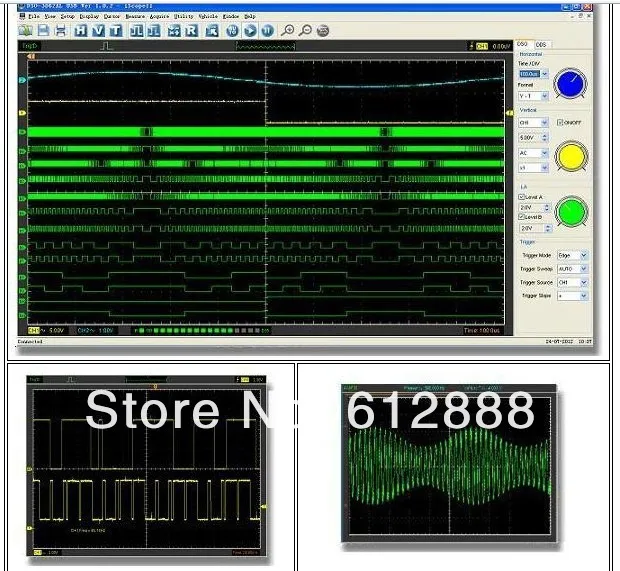The image size is (620, 571).
Task: Open the Acquire menu
Action: (x=159, y=16)
